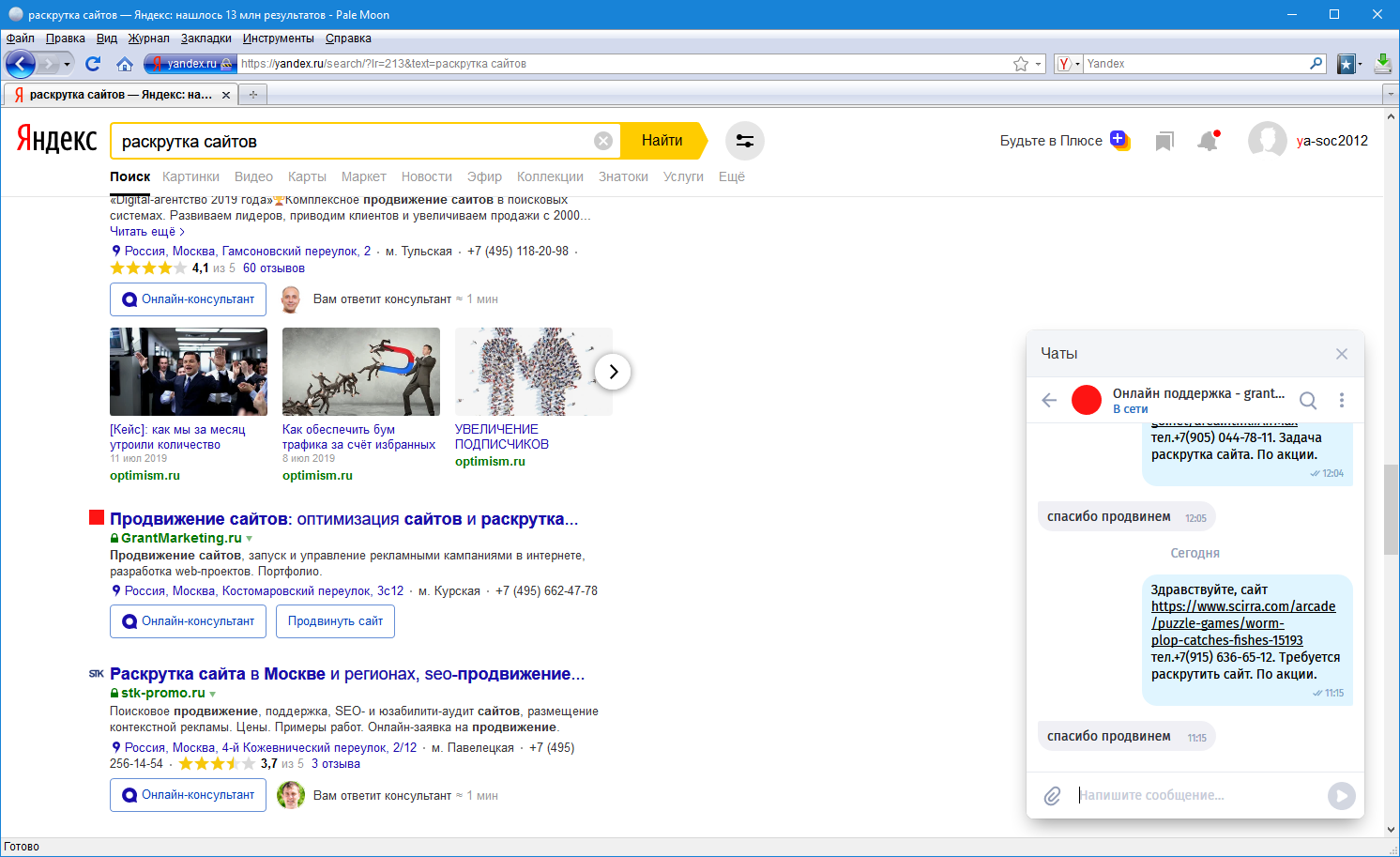Click the page vertical scrollbar thumb
This screenshot has height=857, width=1400.
1391,509
